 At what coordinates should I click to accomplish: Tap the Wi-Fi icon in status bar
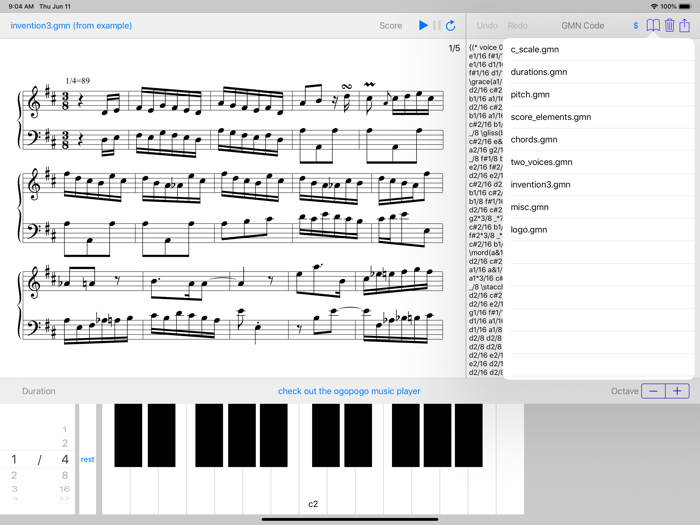point(654,6)
